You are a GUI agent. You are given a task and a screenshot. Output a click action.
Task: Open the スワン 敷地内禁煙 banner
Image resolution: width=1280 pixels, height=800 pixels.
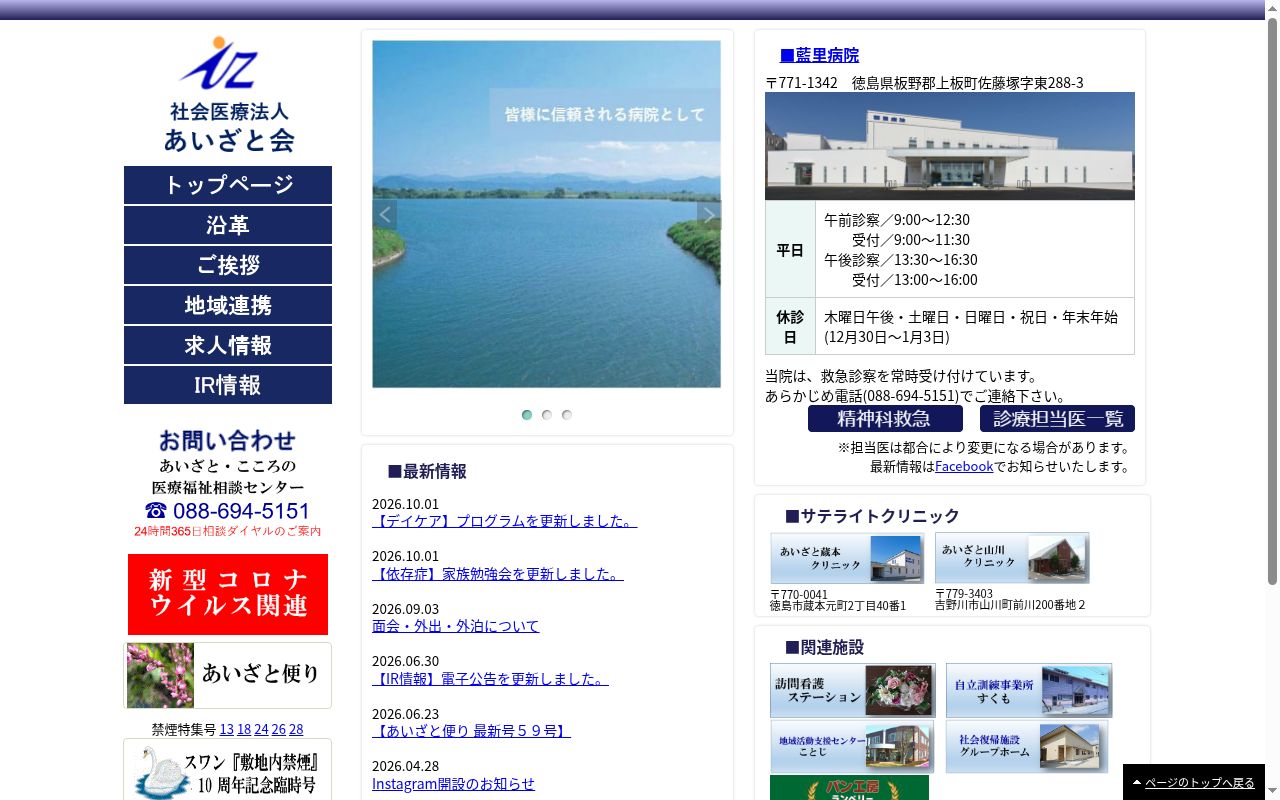tap(228, 769)
